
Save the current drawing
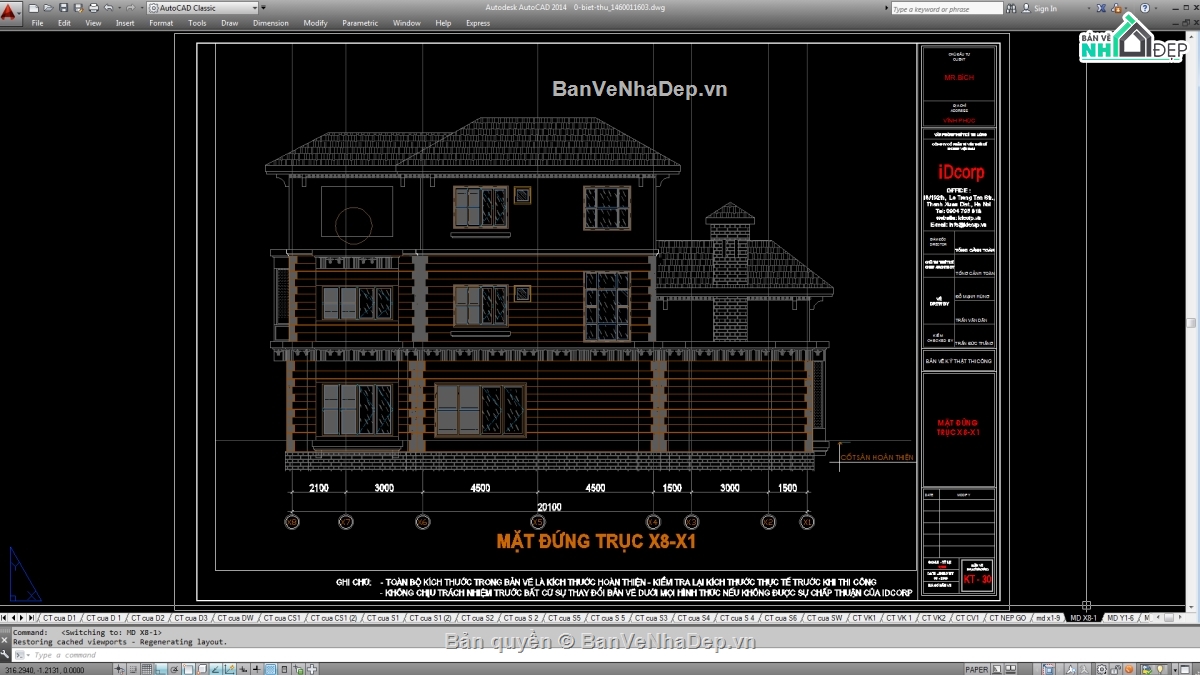pyautogui.click(x=63, y=8)
